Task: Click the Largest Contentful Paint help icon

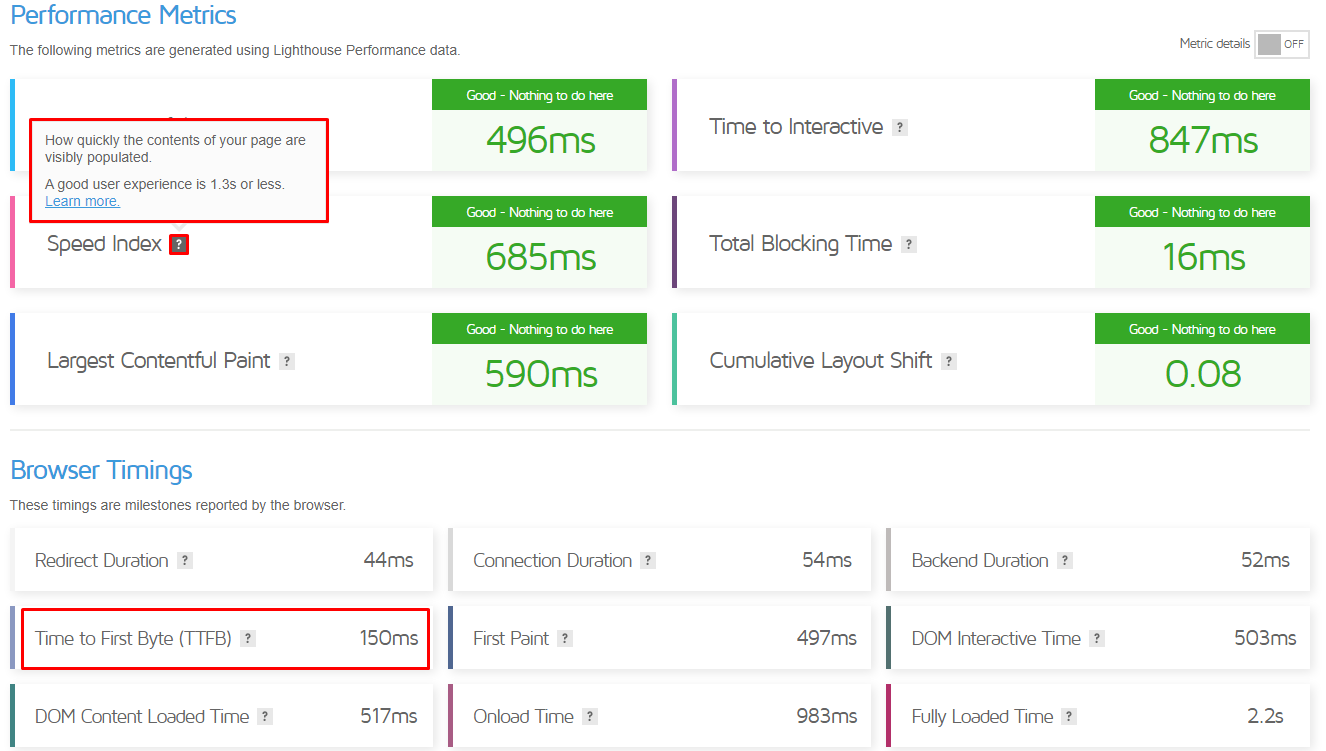Action: pyautogui.click(x=289, y=360)
